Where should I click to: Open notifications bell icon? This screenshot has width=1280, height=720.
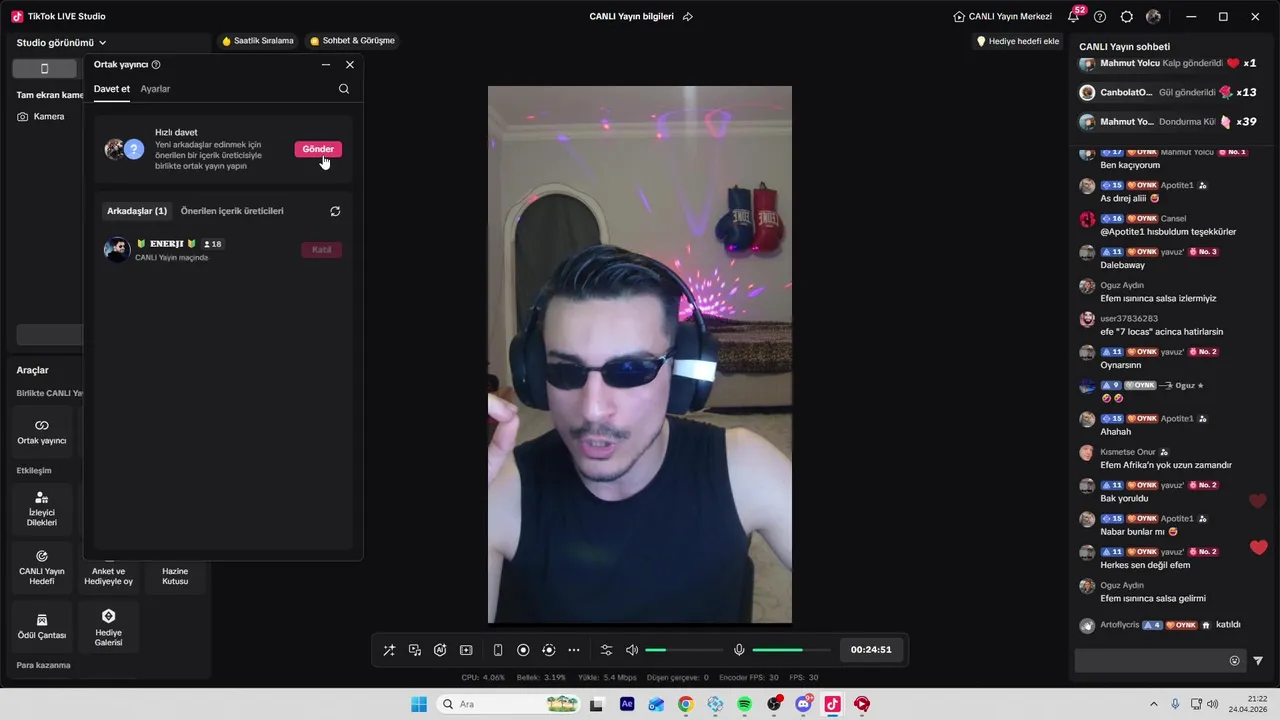pyautogui.click(x=1074, y=16)
